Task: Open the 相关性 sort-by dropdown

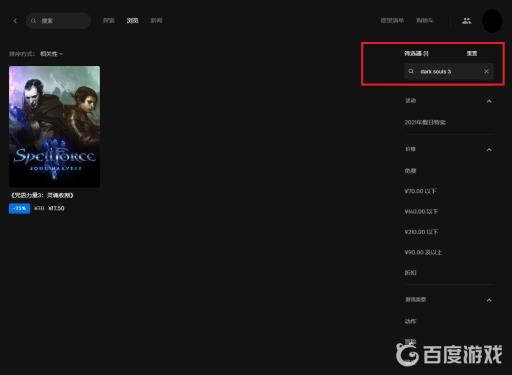Action: point(51,54)
